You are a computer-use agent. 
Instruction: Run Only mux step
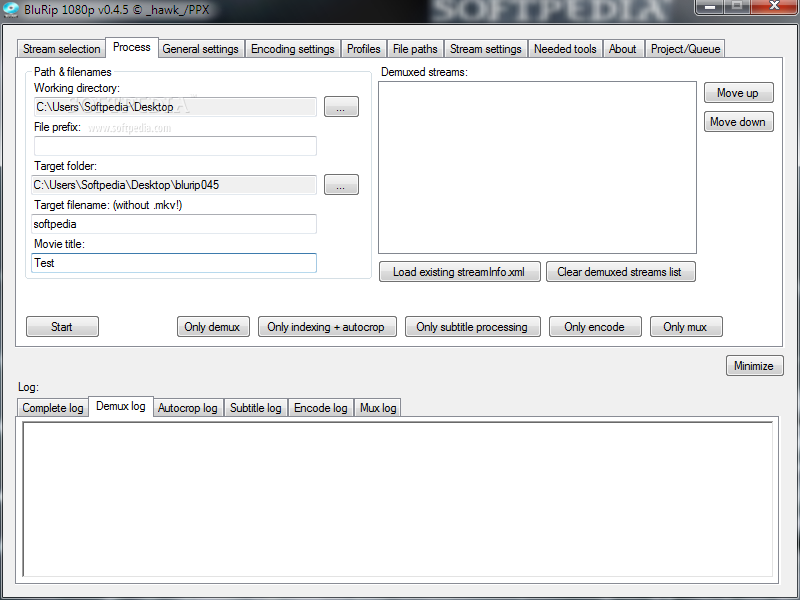[x=686, y=327]
